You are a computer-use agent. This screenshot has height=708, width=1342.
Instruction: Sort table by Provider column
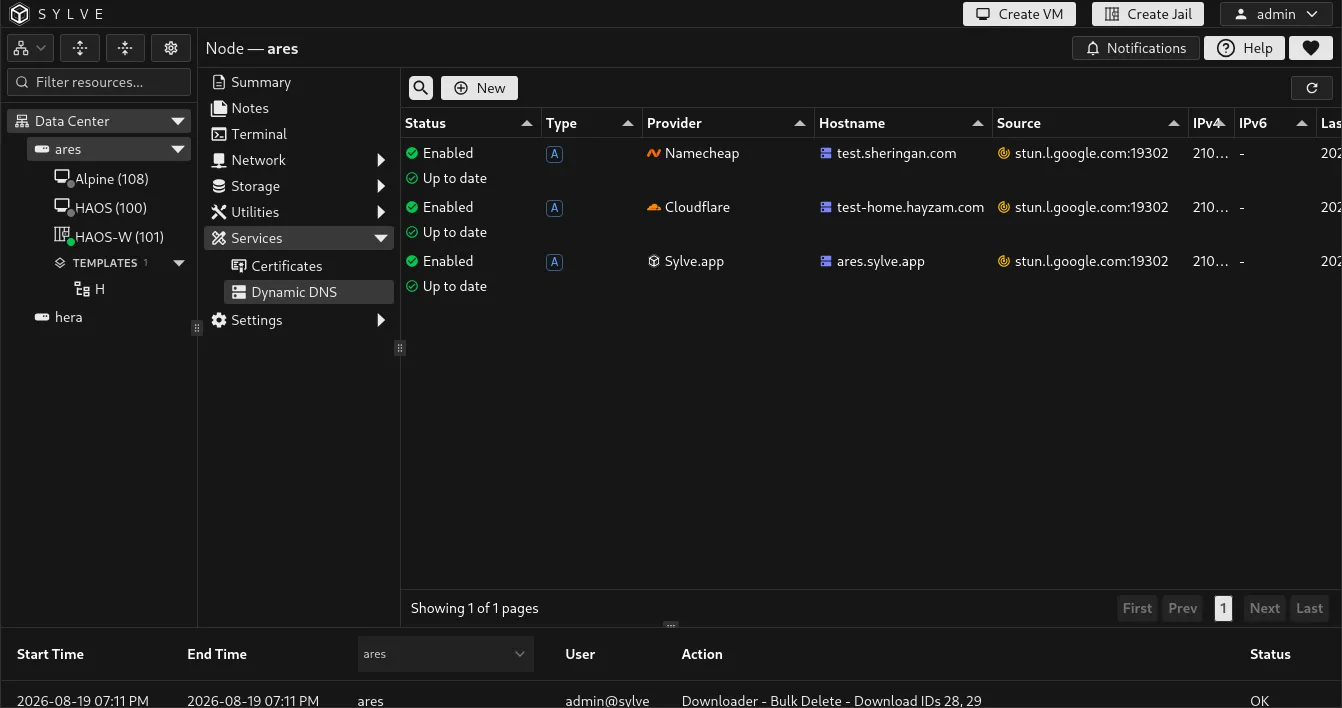[x=728, y=123]
